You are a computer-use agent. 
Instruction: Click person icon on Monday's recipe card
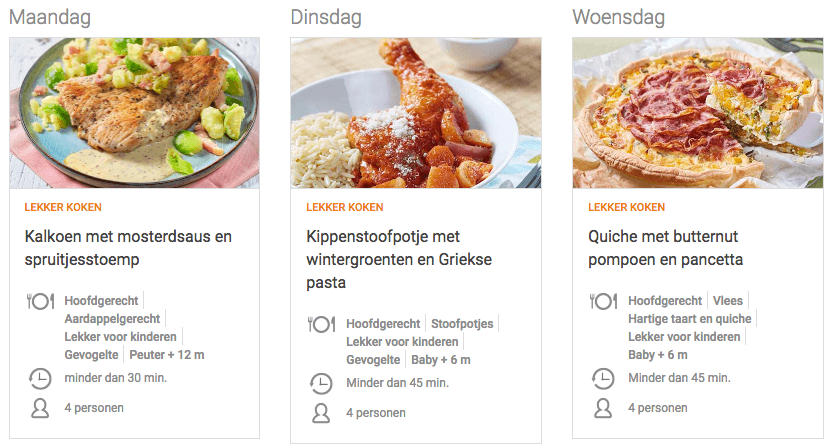tap(40, 408)
